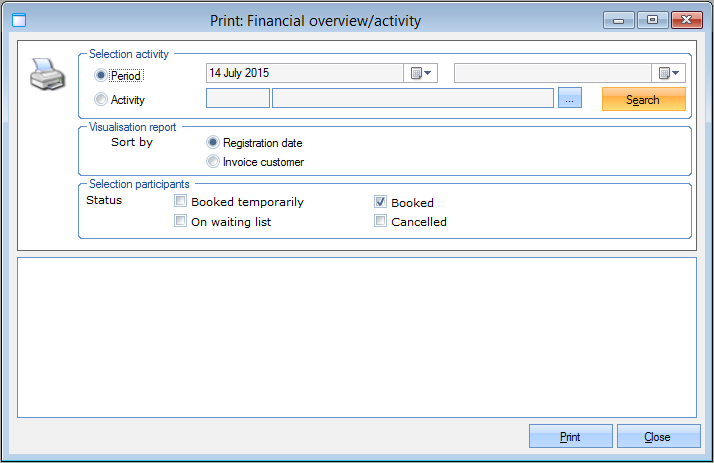Sort by Registration date

tap(213, 142)
